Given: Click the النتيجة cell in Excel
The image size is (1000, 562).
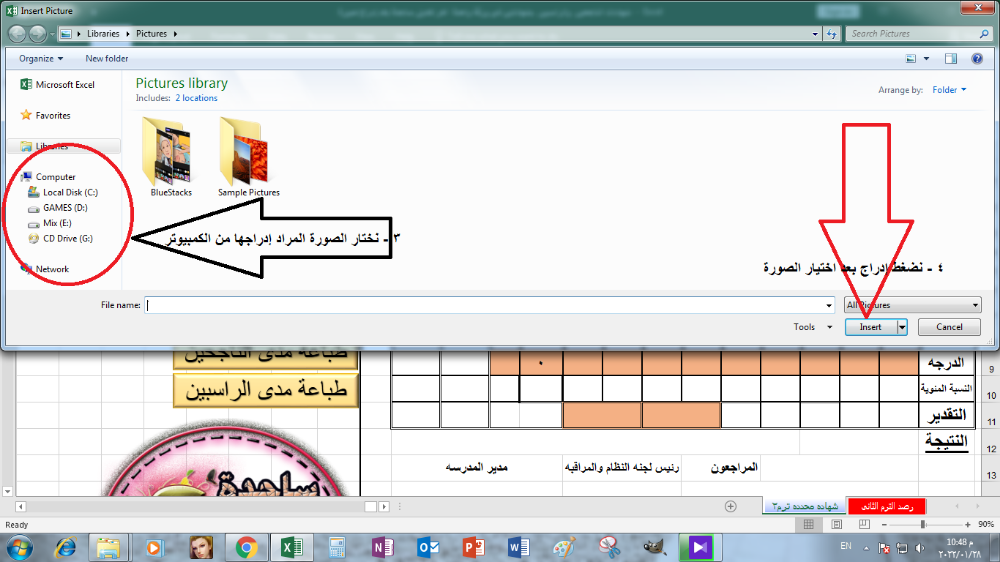Looking at the screenshot, I should coord(946,441).
